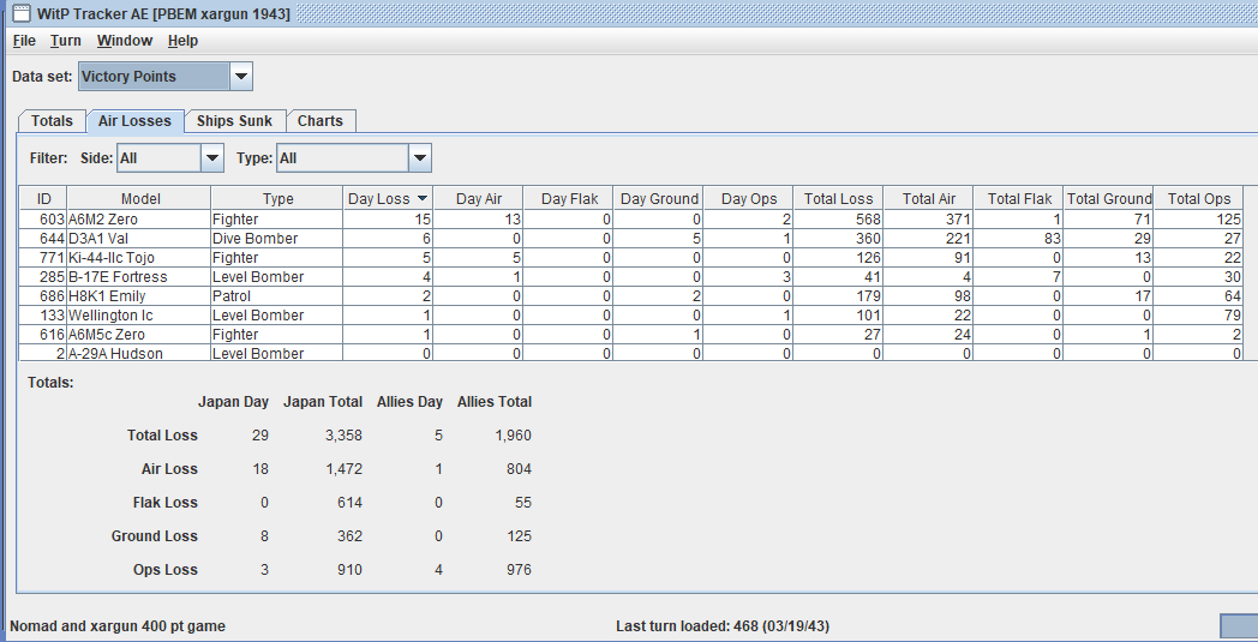1258x642 pixels.
Task: Sort by the Day Flak column header
Action: click(568, 198)
